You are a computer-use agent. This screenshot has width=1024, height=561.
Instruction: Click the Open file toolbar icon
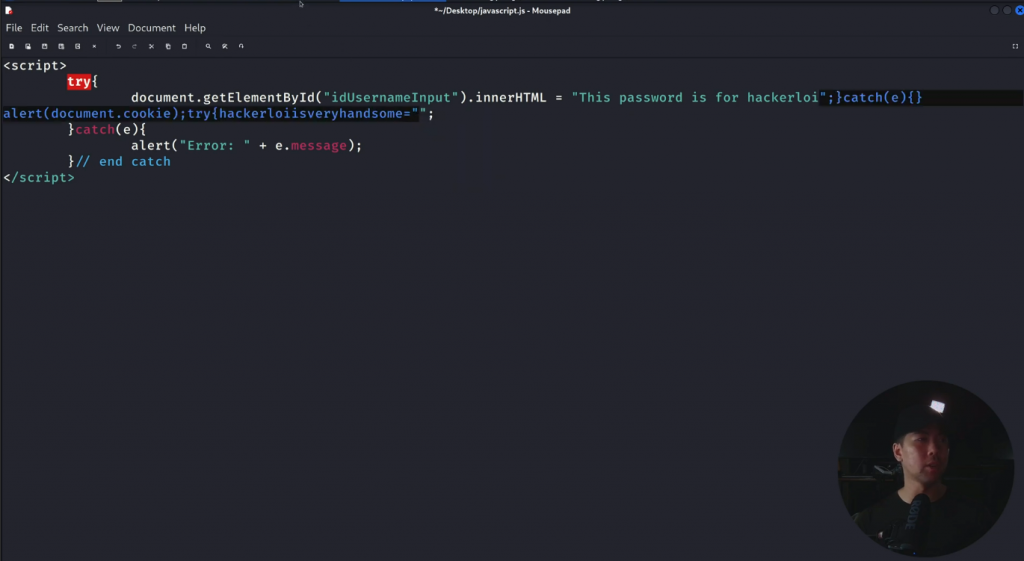tap(28, 46)
